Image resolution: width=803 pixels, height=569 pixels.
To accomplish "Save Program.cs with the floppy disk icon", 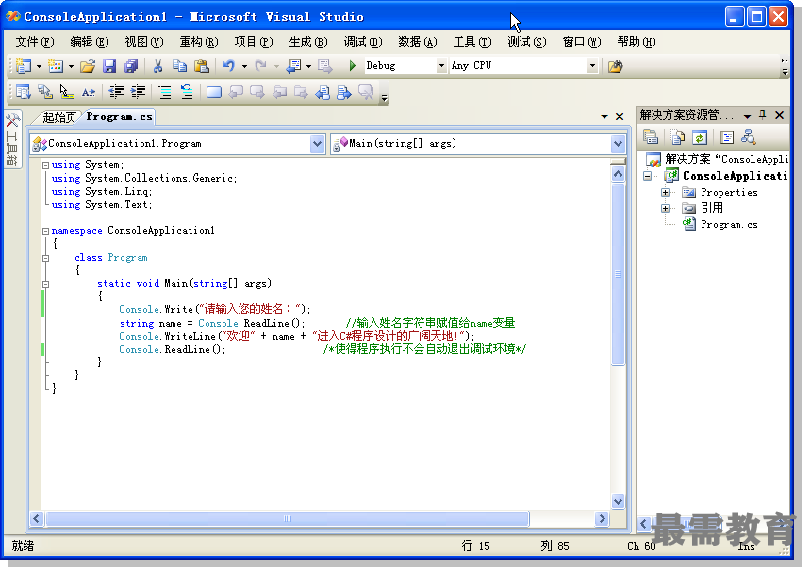I will coord(110,66).
